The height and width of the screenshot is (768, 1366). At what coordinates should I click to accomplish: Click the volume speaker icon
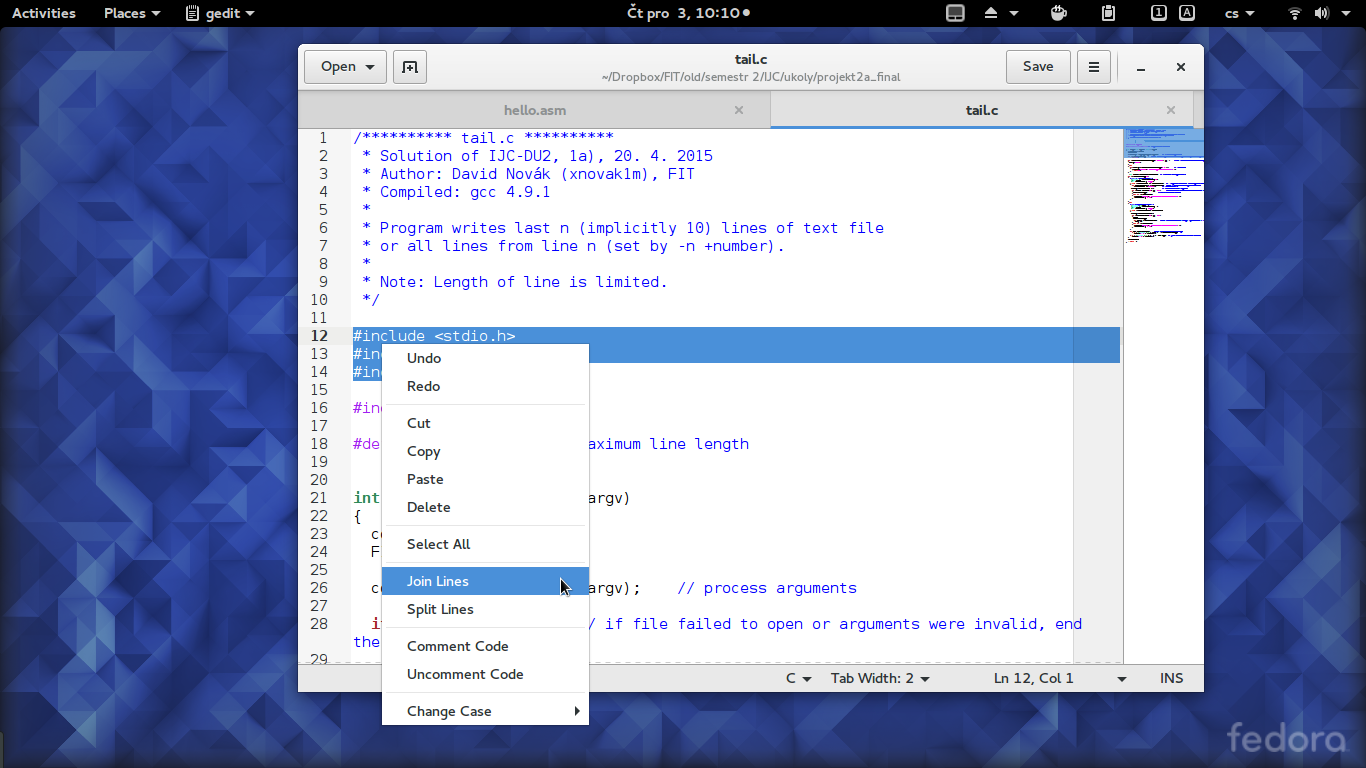[x=1321, y=13]
